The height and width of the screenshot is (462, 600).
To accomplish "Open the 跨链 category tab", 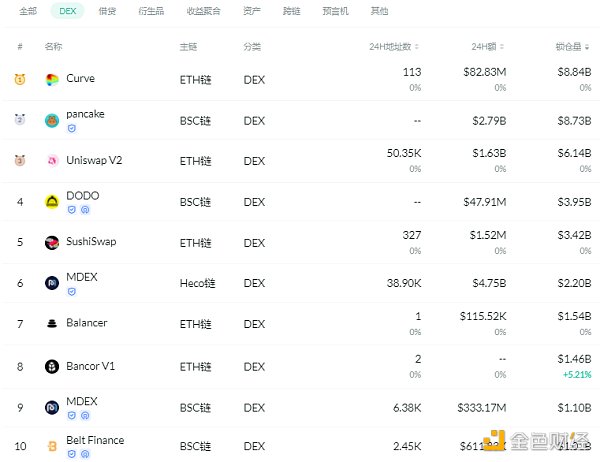I will 292,11.
